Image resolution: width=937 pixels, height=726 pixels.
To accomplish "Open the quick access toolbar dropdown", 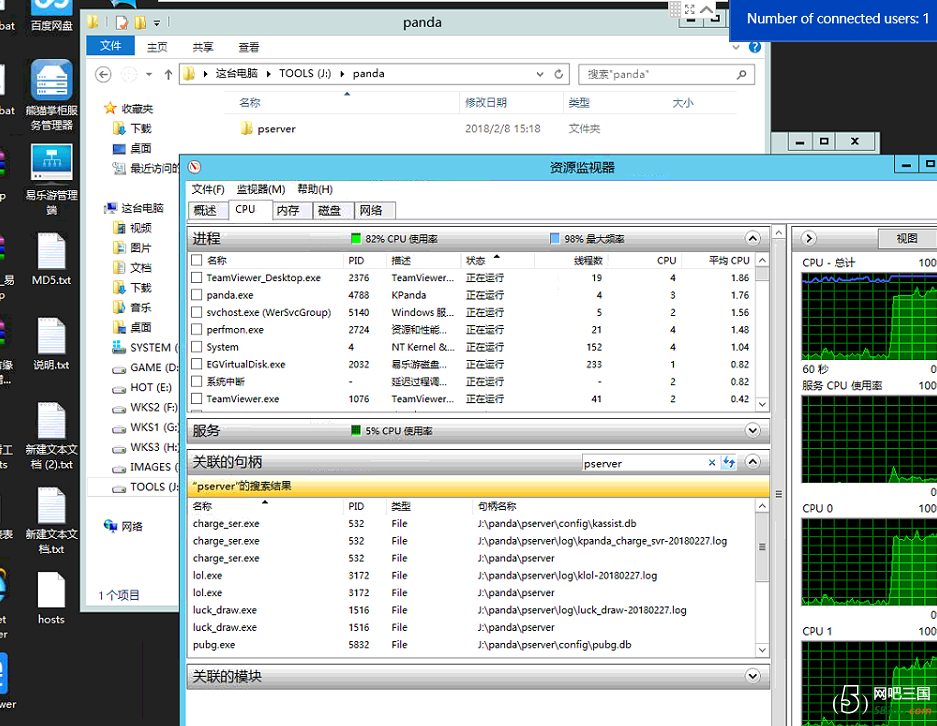I will pyautogui.click(x=157, y=23).
